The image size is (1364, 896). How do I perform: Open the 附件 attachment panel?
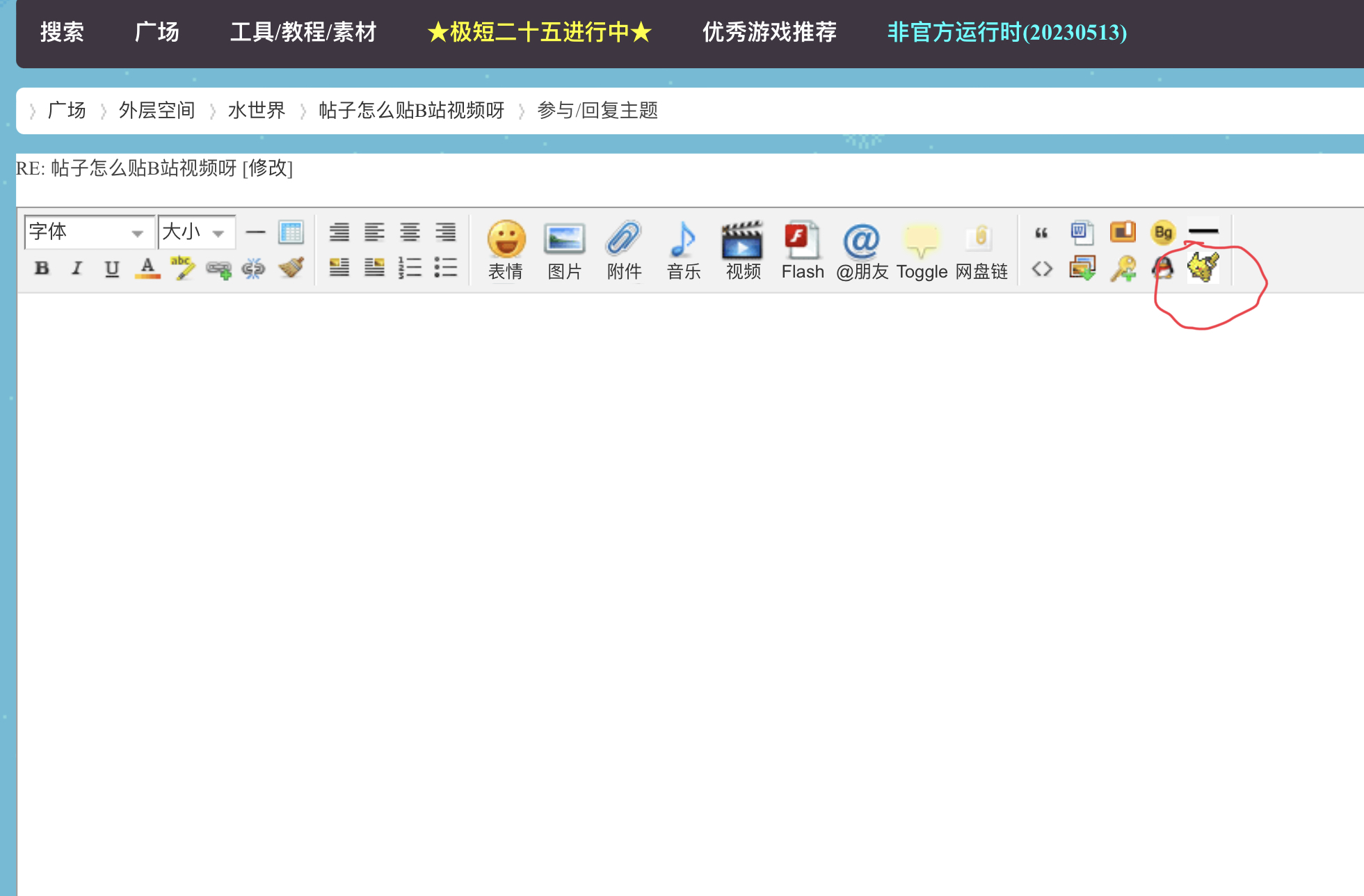pos(624,250)
